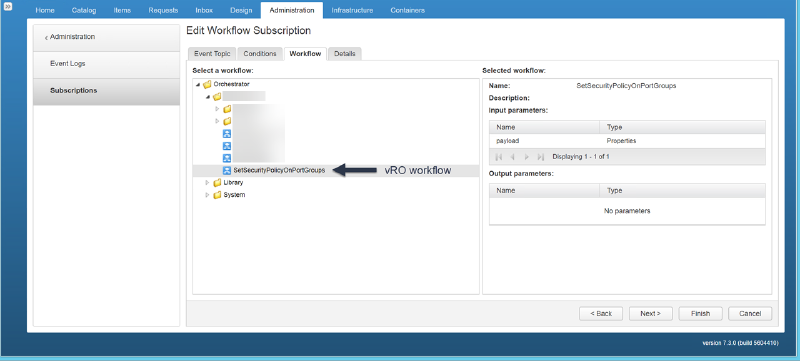Click output parameters Type column header

coord(682,191)
